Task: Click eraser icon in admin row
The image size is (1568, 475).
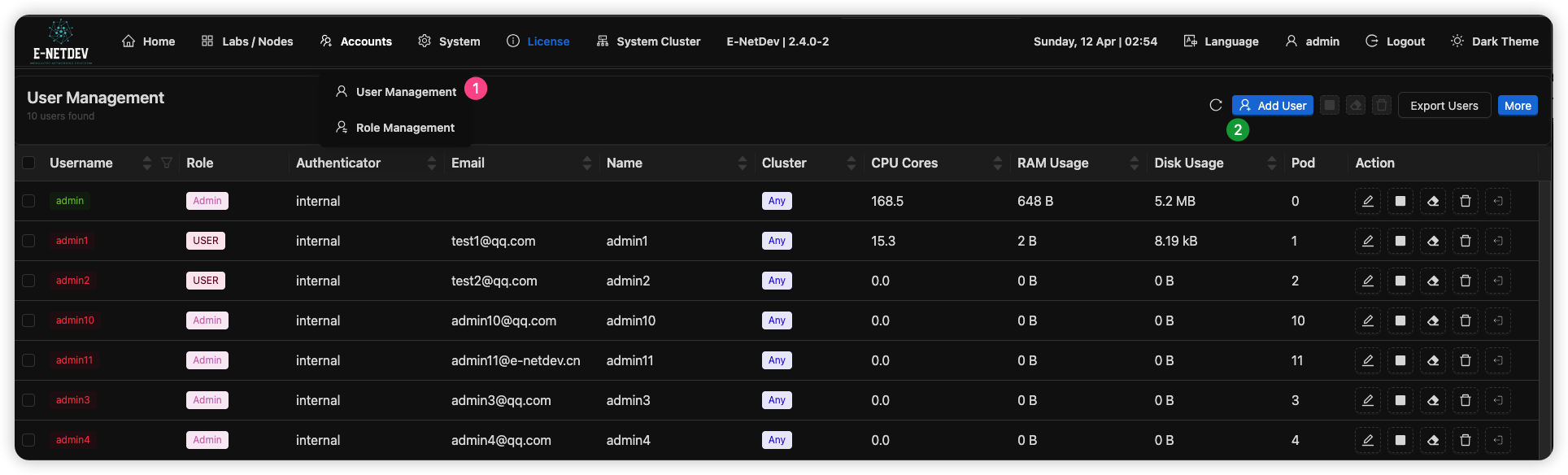Action: tap(1433, 201)
